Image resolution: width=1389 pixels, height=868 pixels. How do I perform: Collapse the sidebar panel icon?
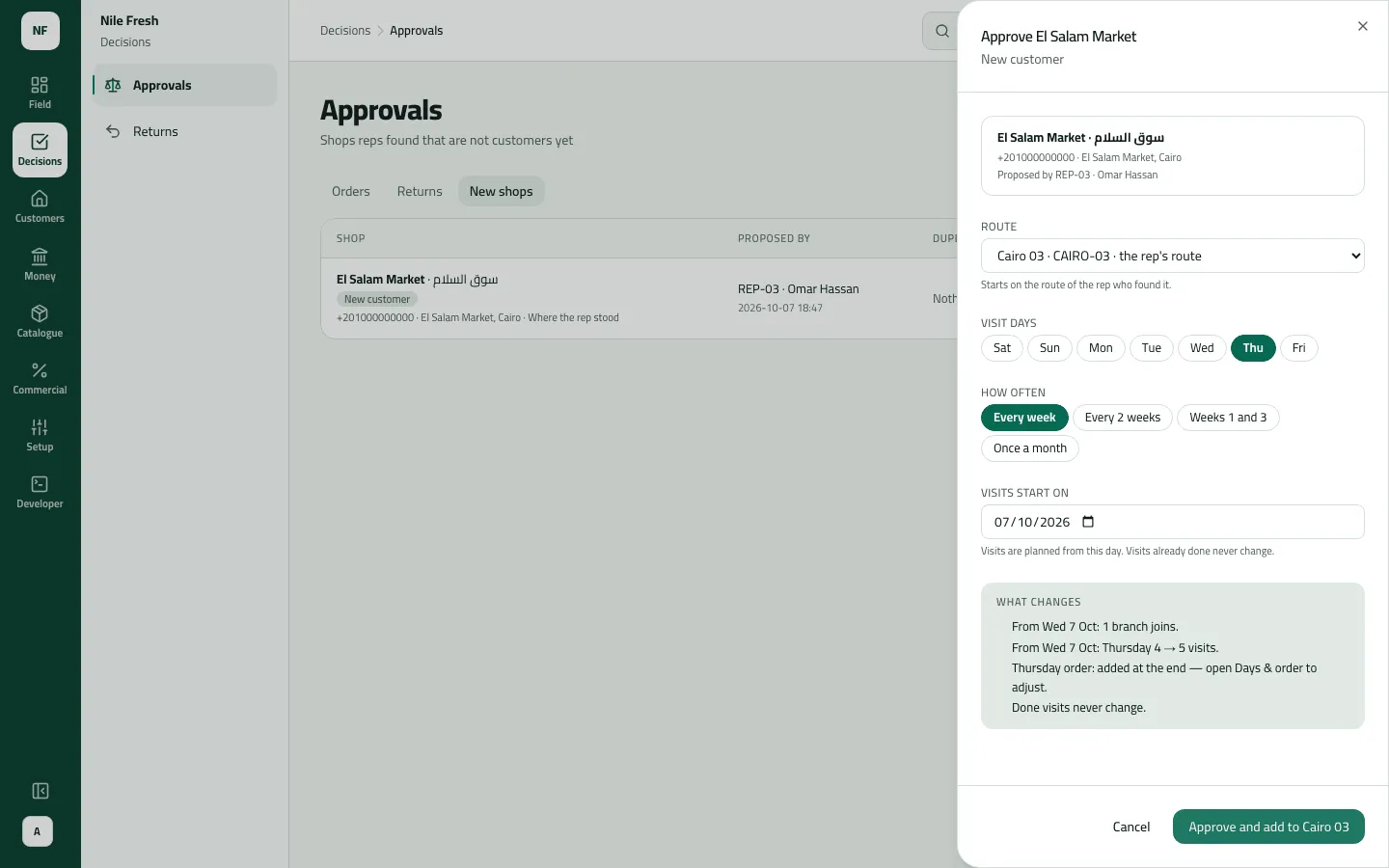click(40, 791)
